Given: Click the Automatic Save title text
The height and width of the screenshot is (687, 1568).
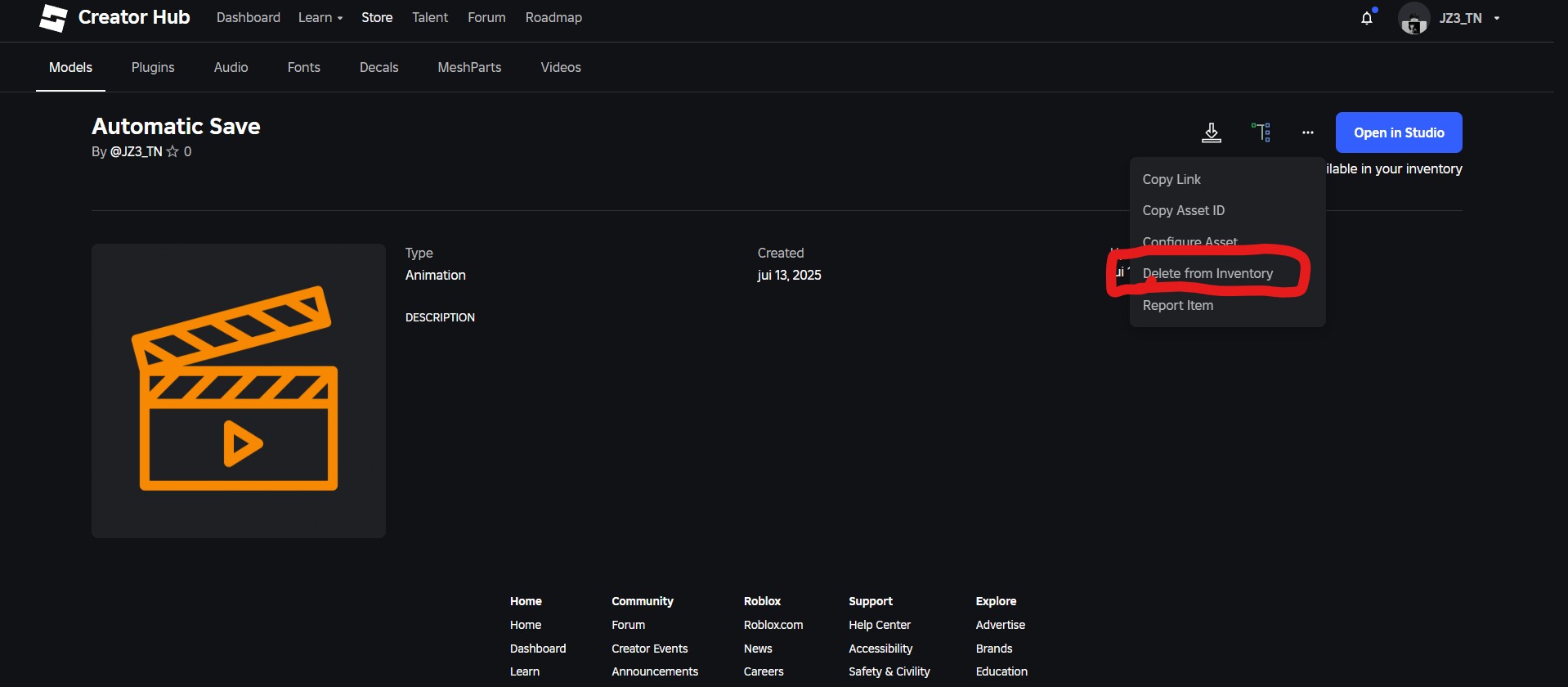Looking at the screenshot, I should pyautogui.click(x=176, y=126).
